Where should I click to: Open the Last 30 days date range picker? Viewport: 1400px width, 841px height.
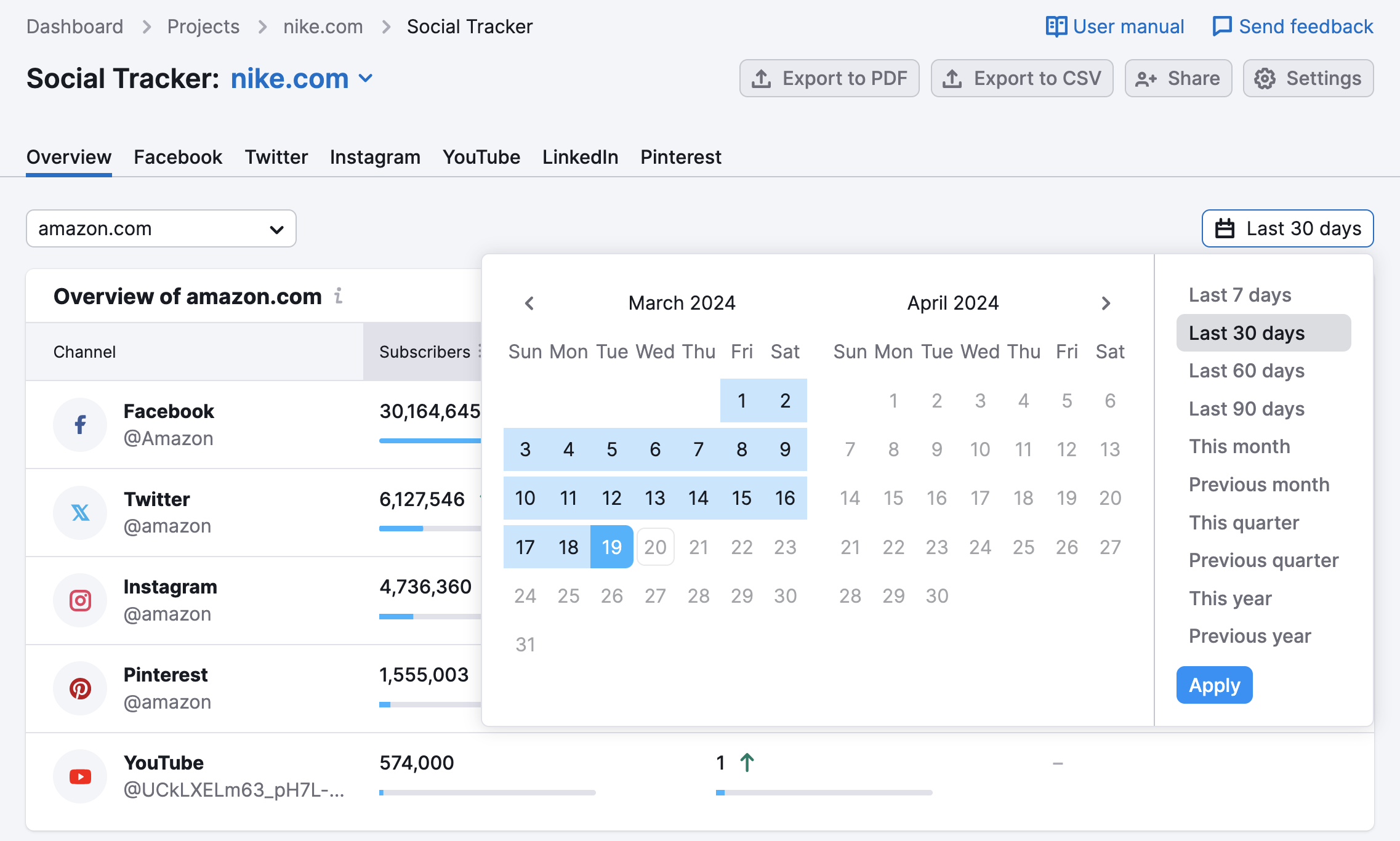point(1287,228)
